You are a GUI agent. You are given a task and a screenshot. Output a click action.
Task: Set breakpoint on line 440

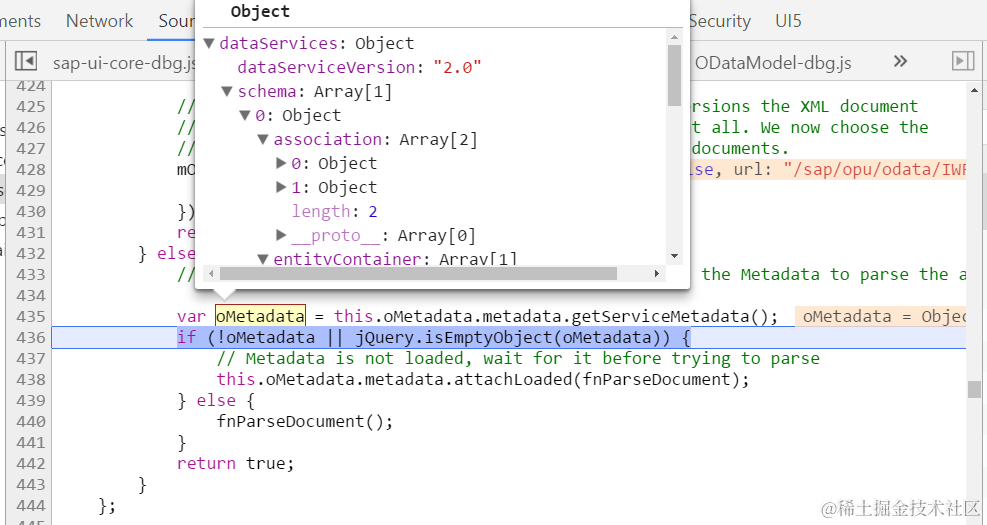pyautogui.click(x=31, y=421)
